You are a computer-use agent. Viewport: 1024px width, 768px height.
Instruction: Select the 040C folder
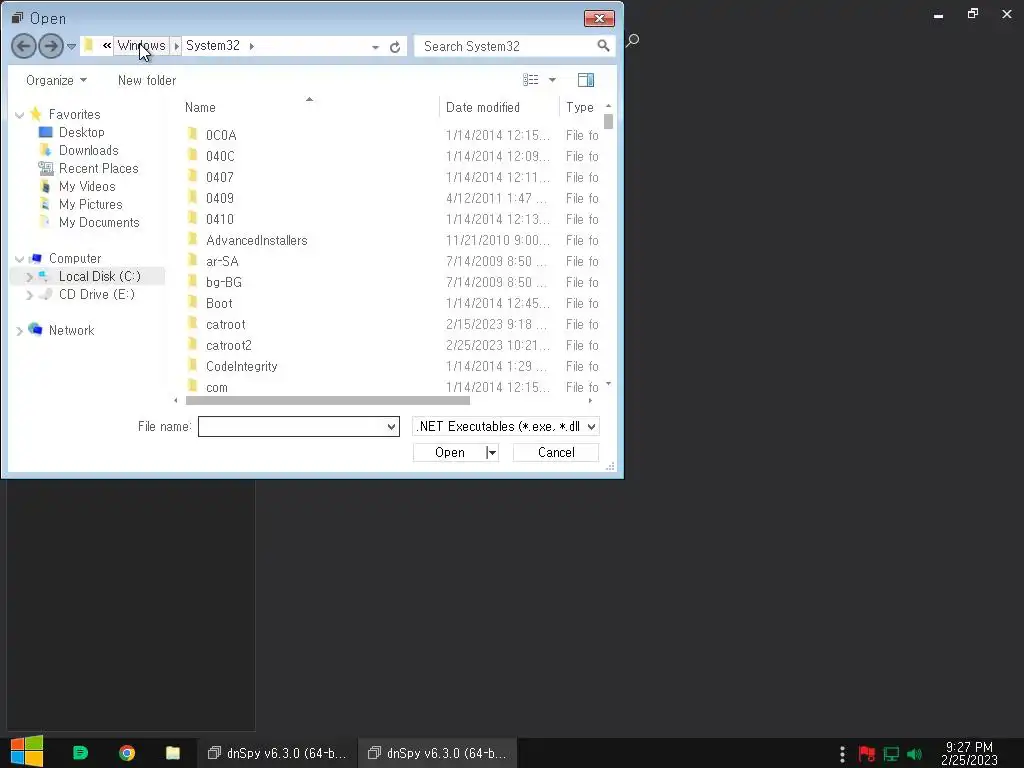tap(219, 156)
